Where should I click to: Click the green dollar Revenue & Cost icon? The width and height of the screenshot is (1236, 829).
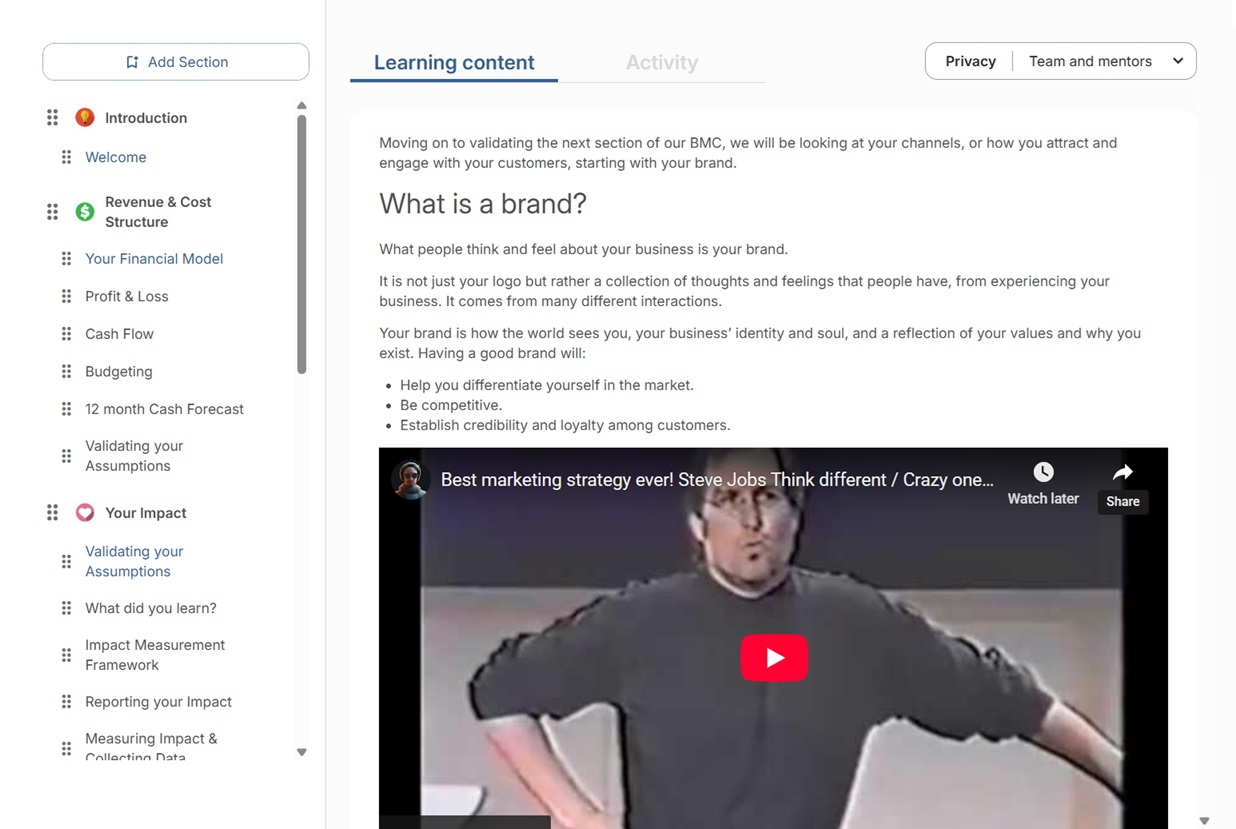85,212
